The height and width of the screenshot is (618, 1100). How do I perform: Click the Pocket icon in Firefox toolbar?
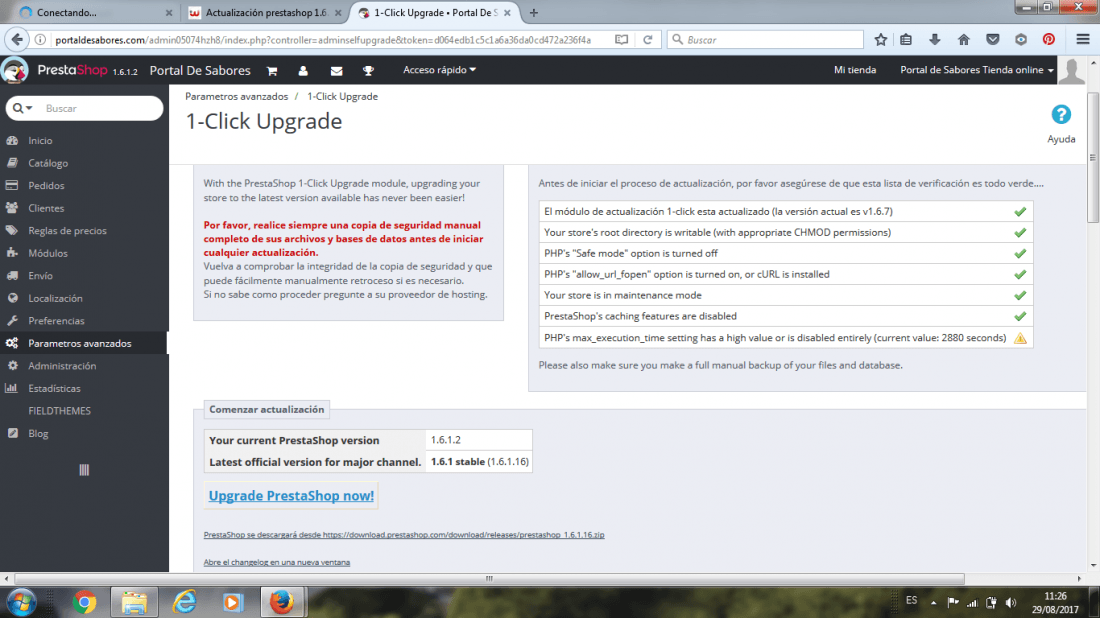pos(992,40)
